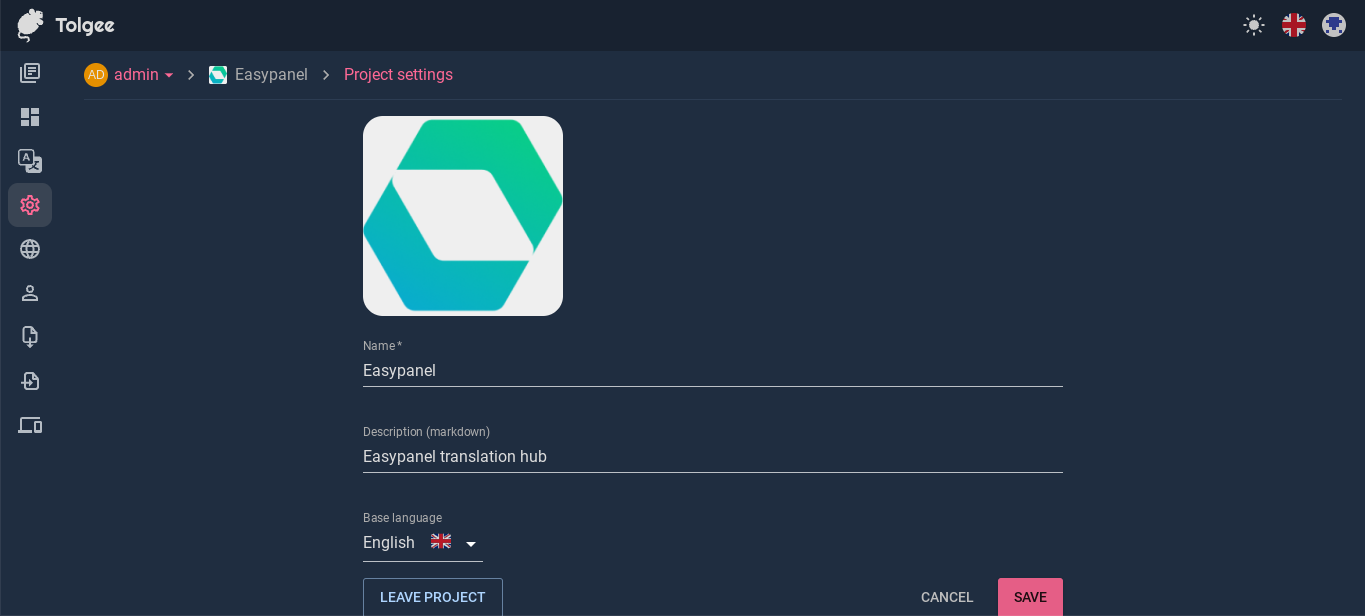Open Languages using the globe icon
The width and height of the screenshot is (1365, 616).
(x=30, y=249)
